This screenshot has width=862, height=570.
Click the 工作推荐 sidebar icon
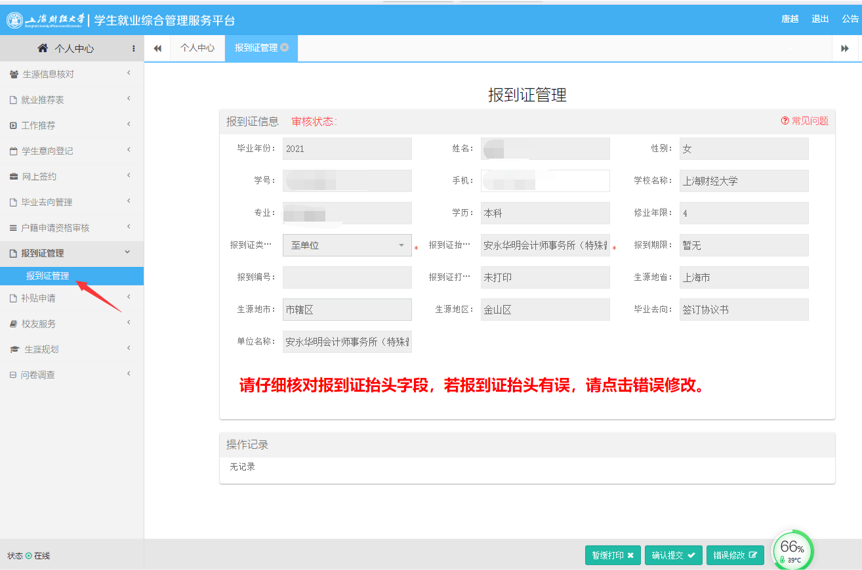13,125
